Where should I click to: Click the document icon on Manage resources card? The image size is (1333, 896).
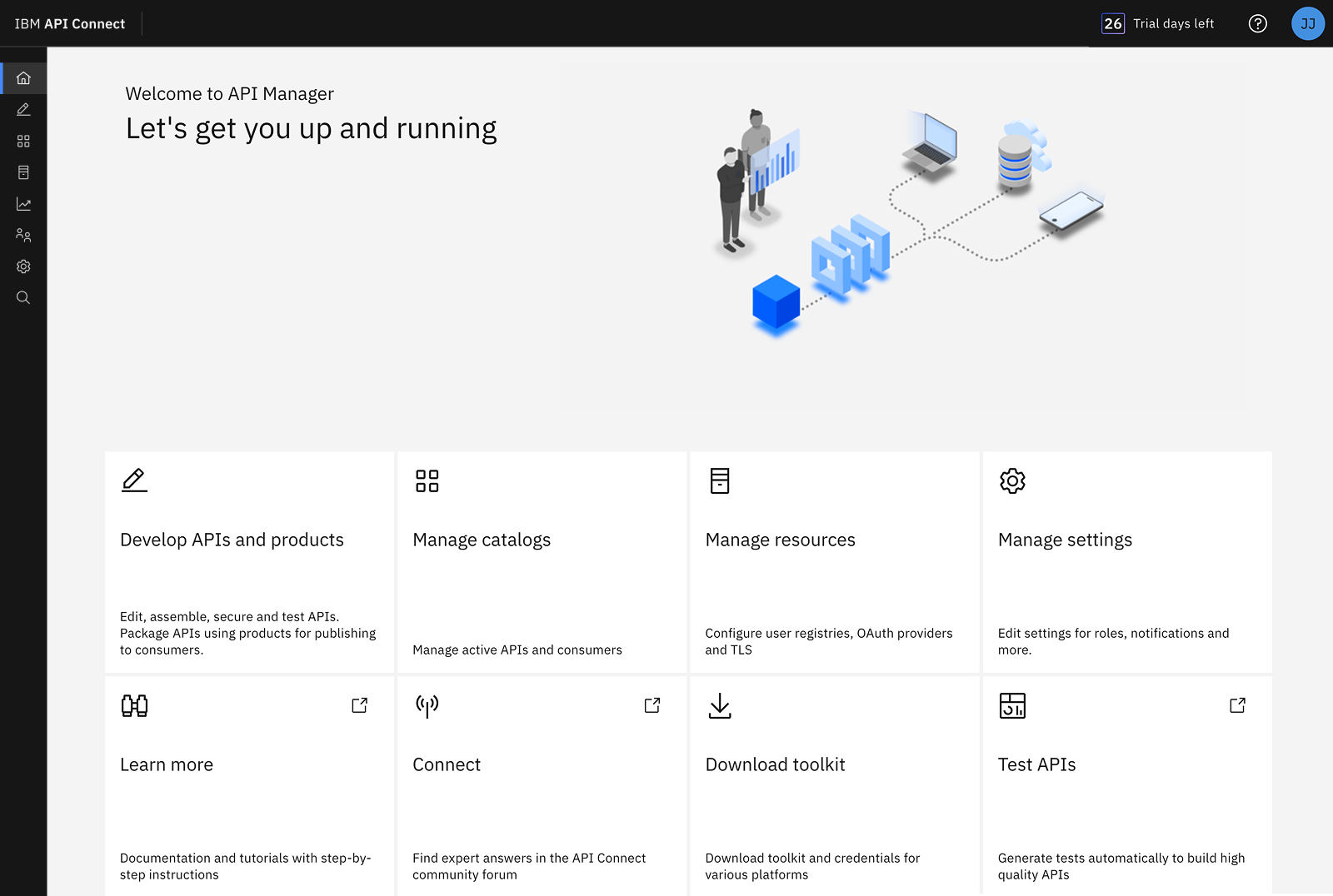pos(720,480)
